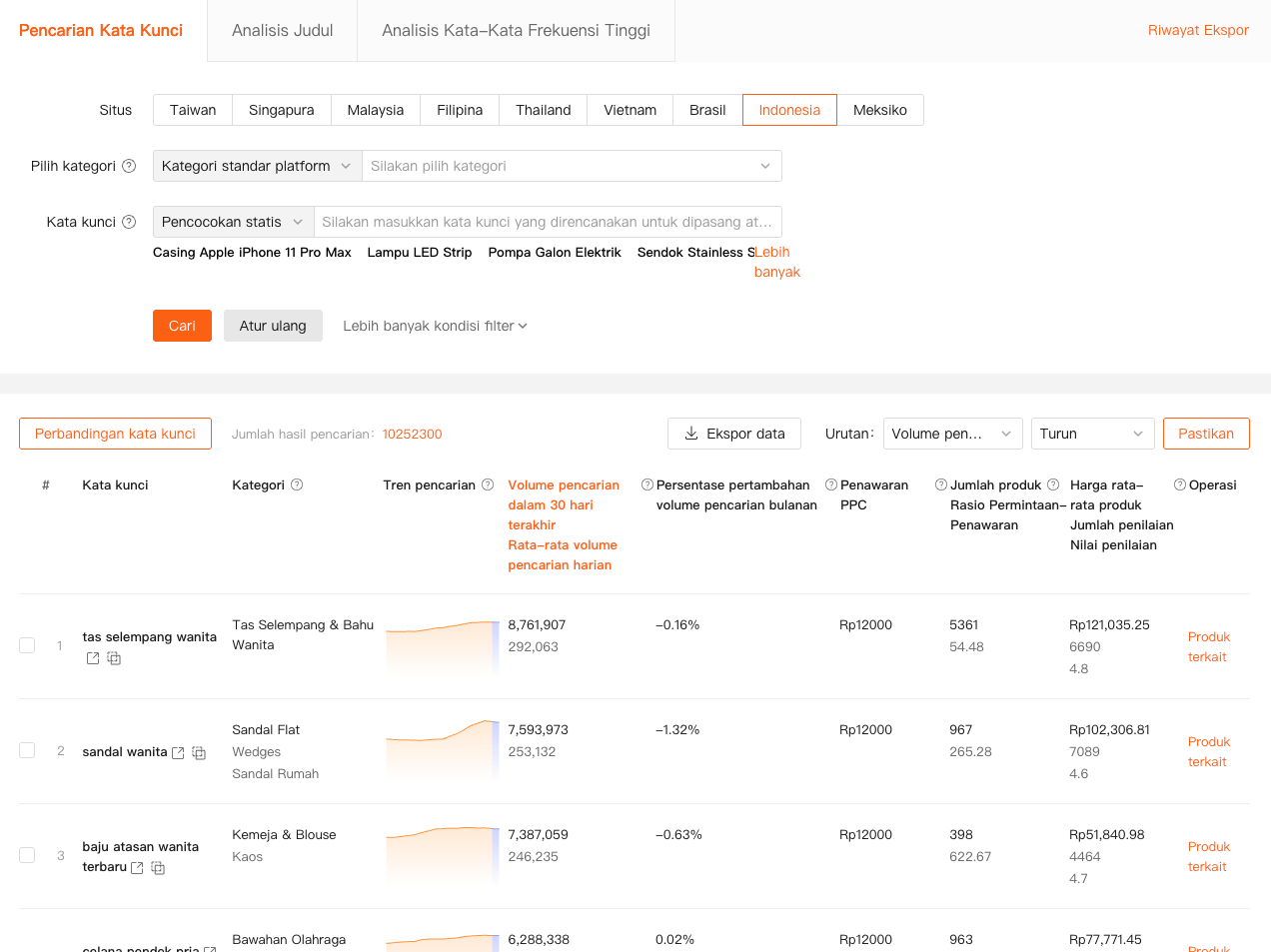Open 'Kategori standar platform' dropdown

pos(256,166)
